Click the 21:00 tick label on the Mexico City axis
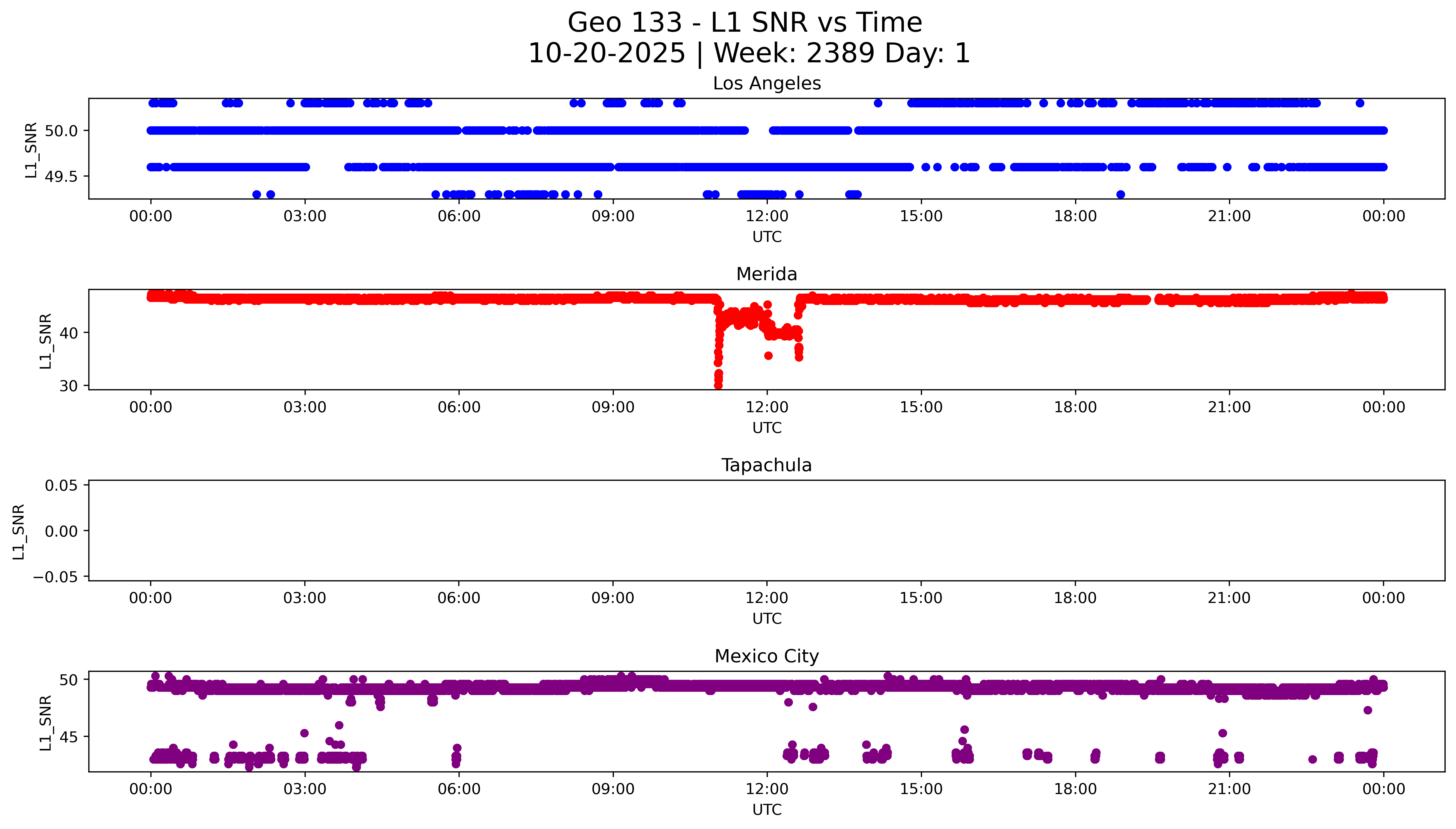The height and width of the screenshot is (829, 1456). pyautogui.click(x=1229, y=789)
